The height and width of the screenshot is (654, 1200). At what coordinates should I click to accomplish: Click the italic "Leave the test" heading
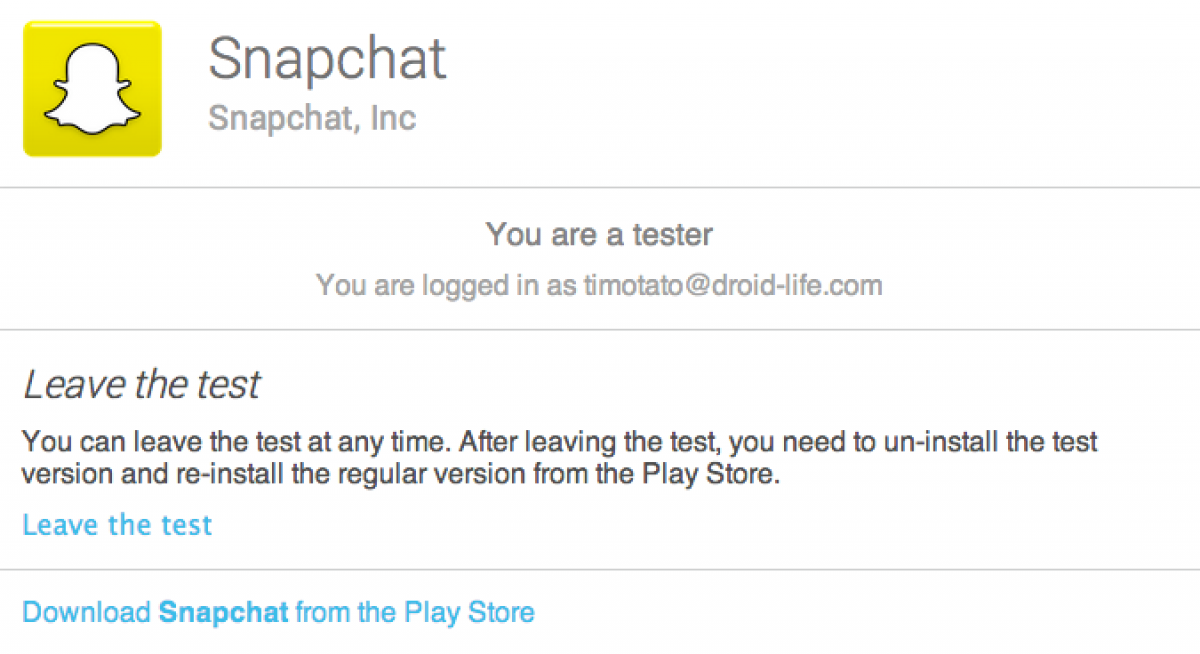coord(141,385)
